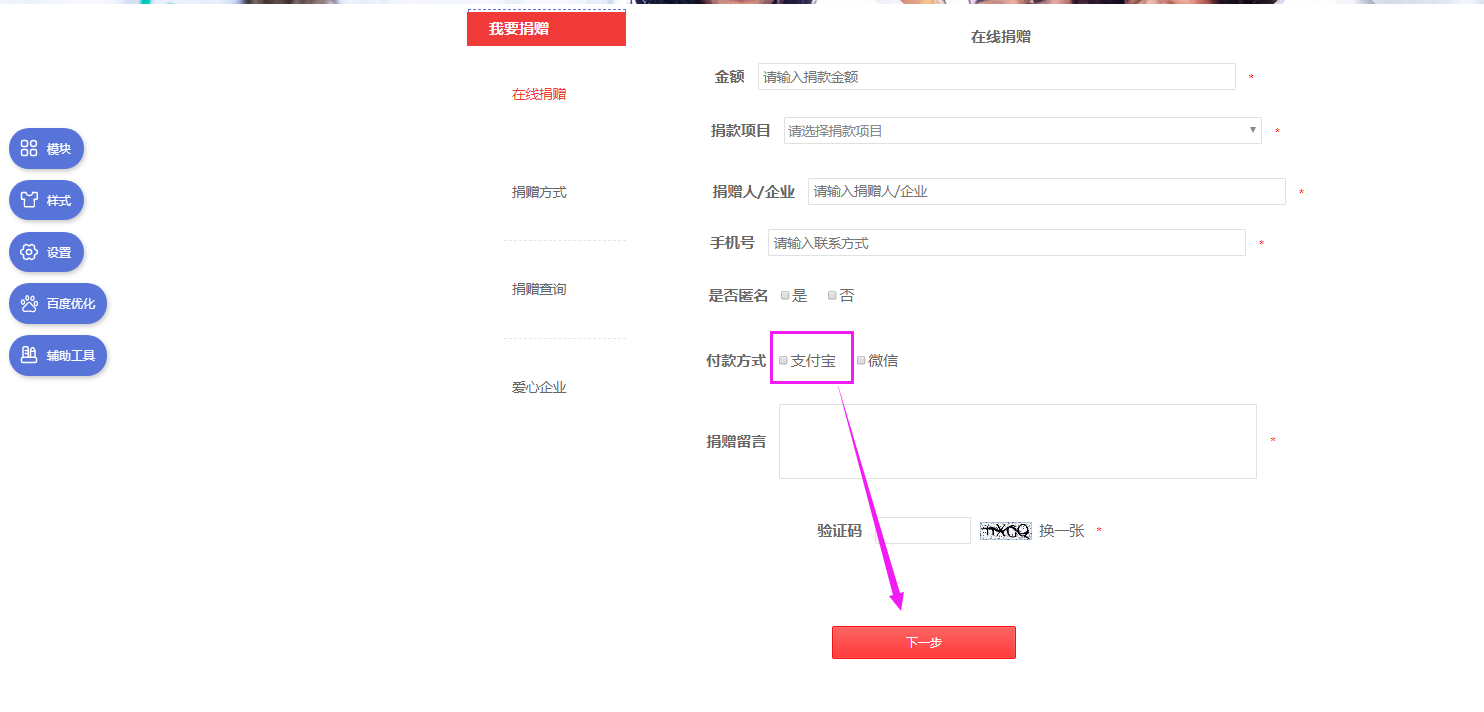Image resolution: width=1484 pixels, height=712 pixels.
Task: Go to 捐赠方式 in side menu
Action: click(x=539, y=192)
